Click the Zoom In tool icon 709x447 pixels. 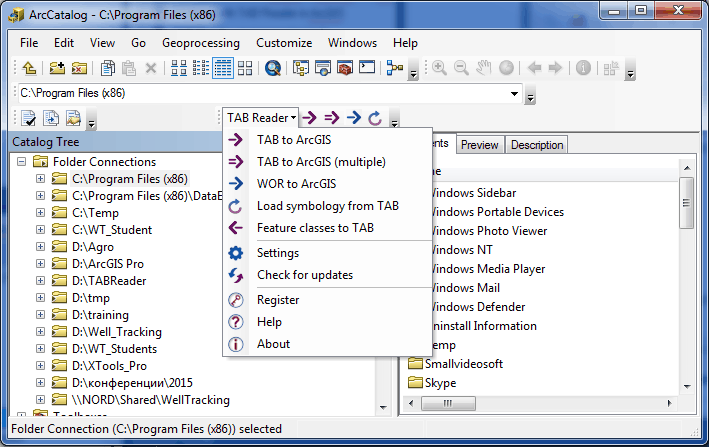coord(439,68)
